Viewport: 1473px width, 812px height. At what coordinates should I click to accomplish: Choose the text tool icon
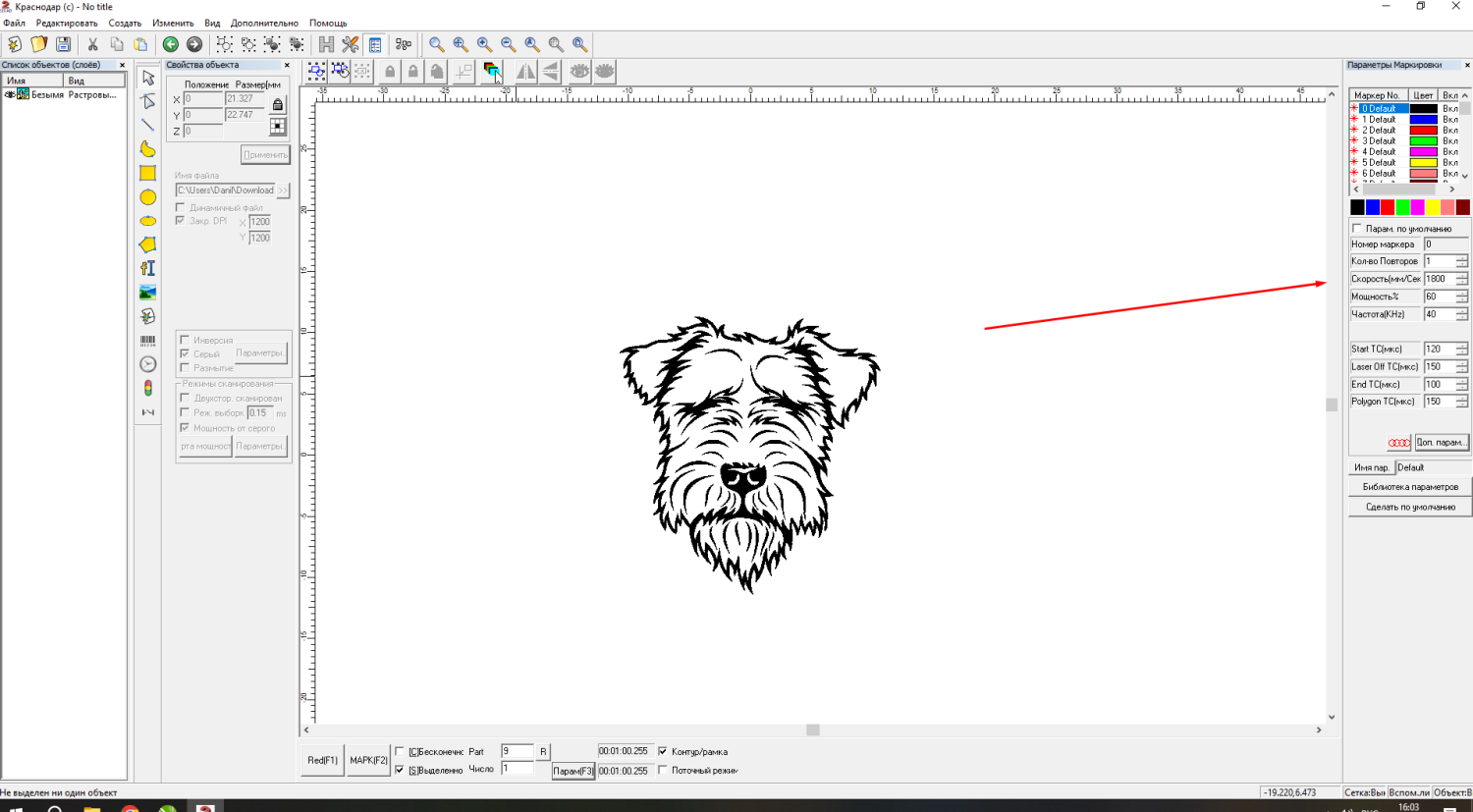click(x=147, y=268)
